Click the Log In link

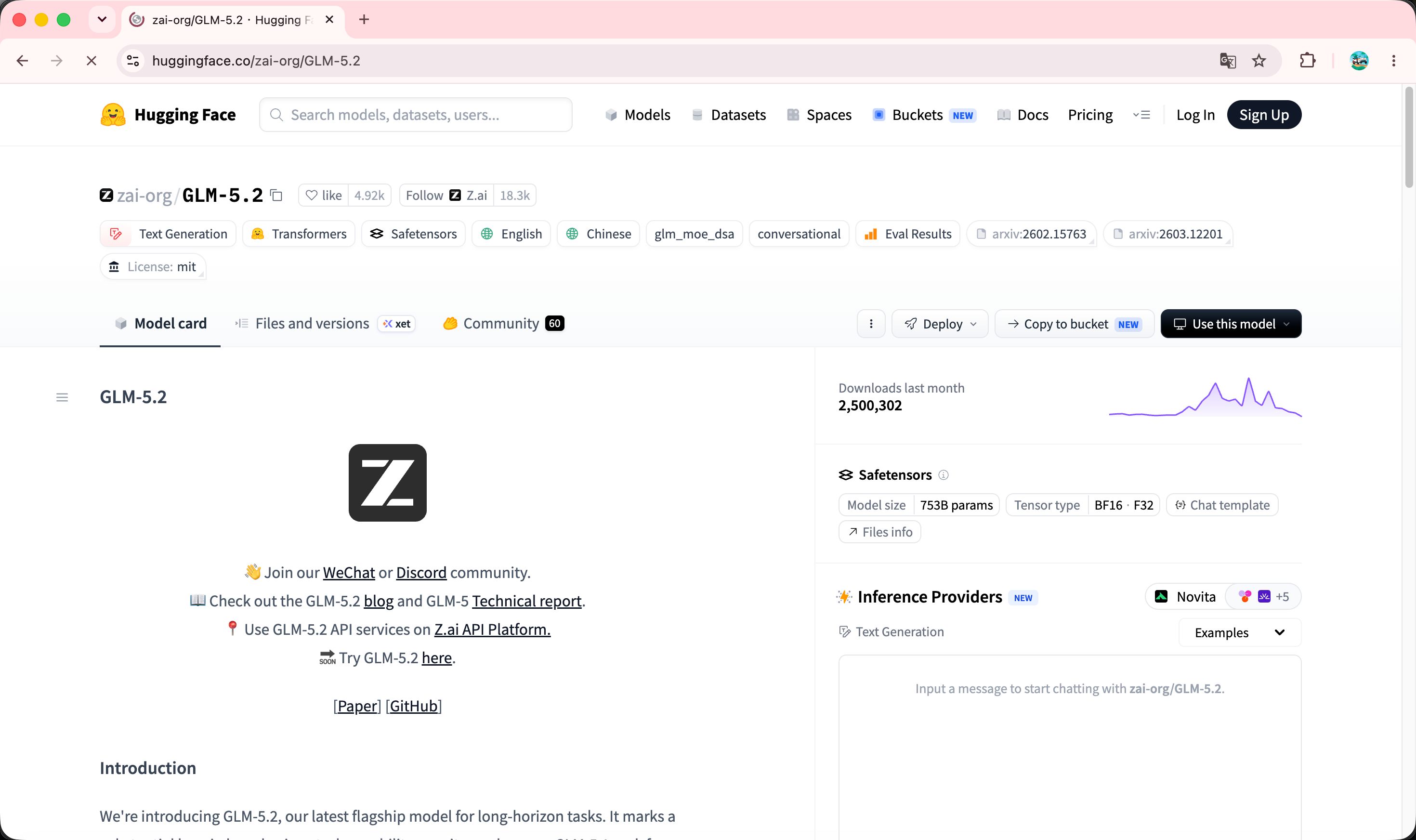click(1195, 115)
